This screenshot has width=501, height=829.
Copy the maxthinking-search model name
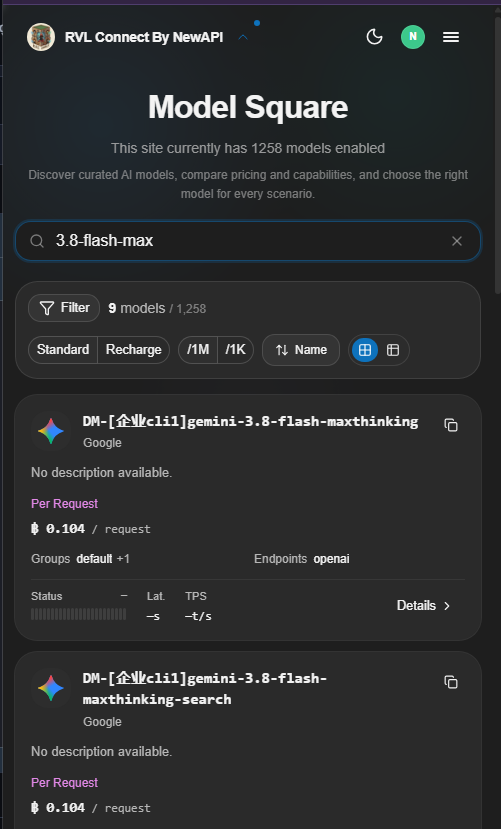point(451,682)
